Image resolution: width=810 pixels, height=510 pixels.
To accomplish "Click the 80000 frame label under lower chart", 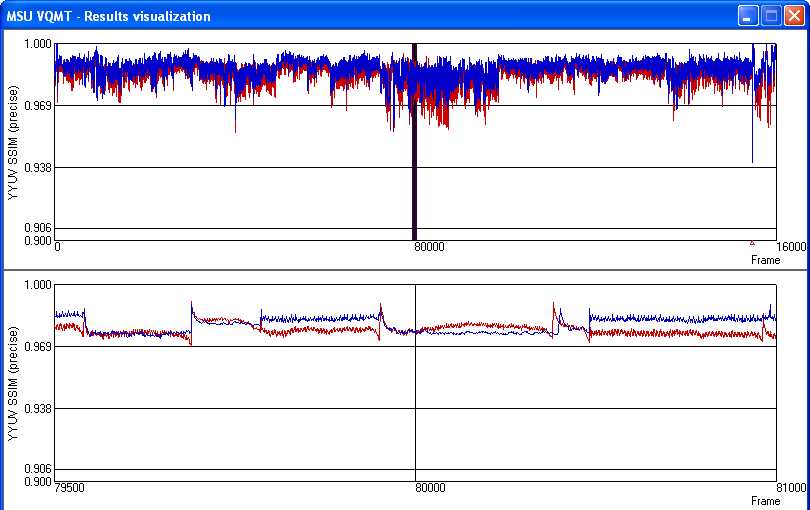I will coord(430,488).
